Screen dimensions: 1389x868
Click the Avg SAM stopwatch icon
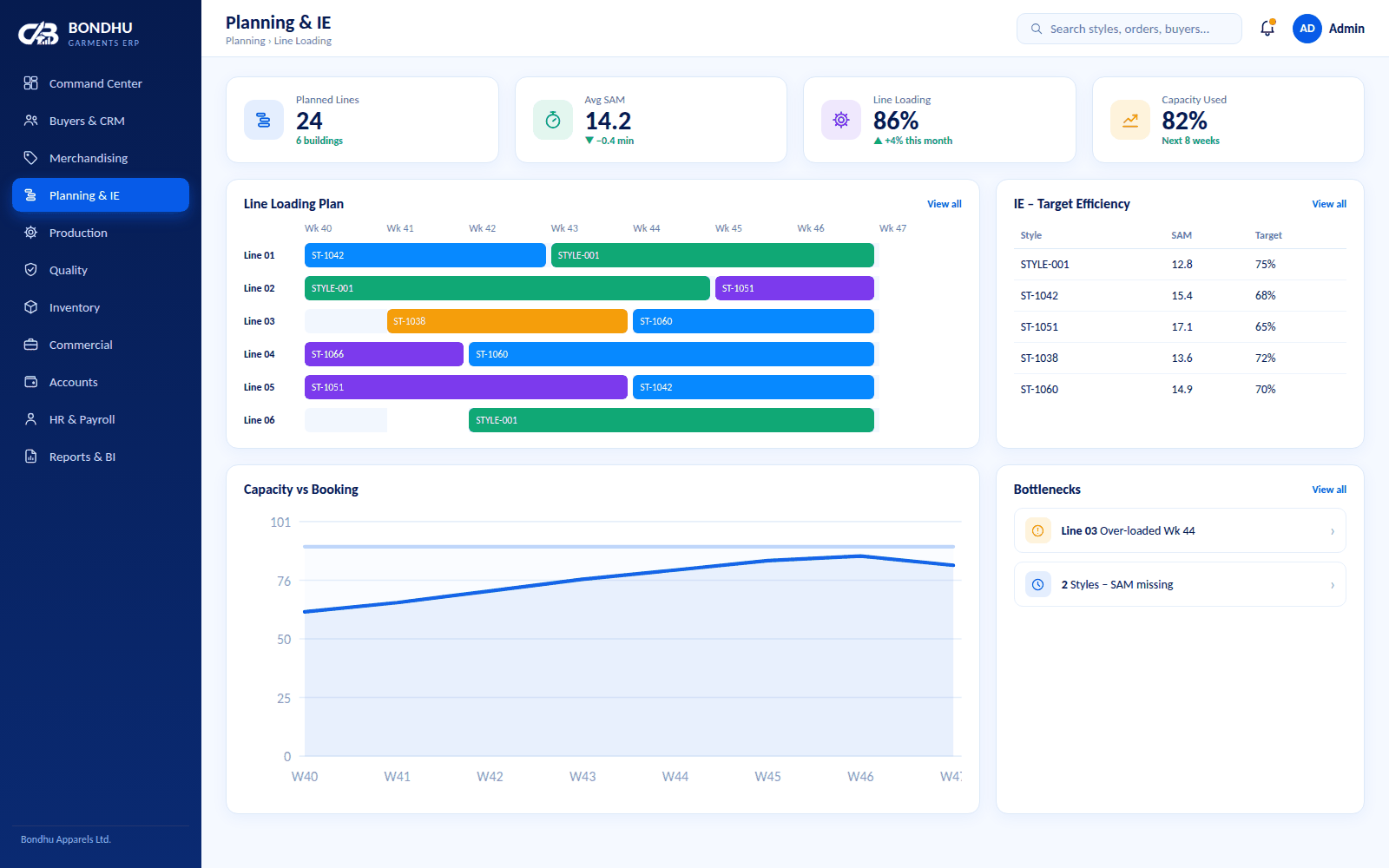(552, 120)
